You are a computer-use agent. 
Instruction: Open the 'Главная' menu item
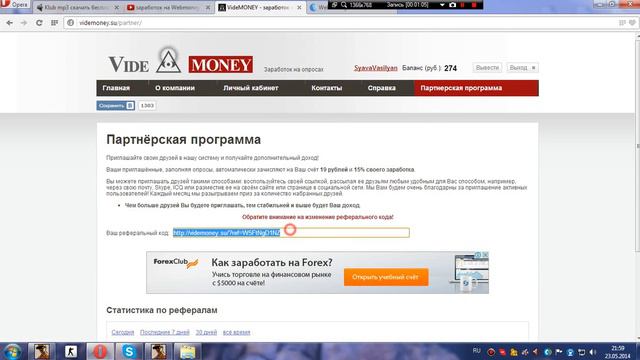coord(116,88)
